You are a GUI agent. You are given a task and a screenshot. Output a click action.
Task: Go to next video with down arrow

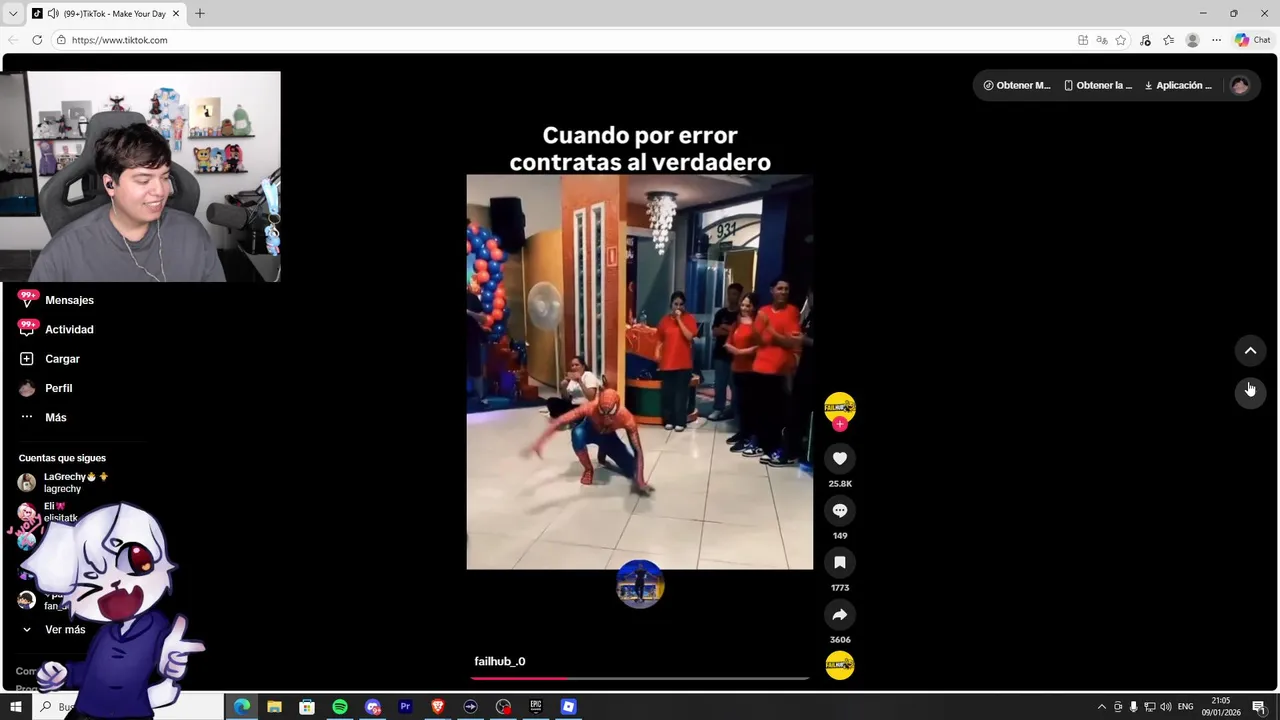[x=1250, y=392]
